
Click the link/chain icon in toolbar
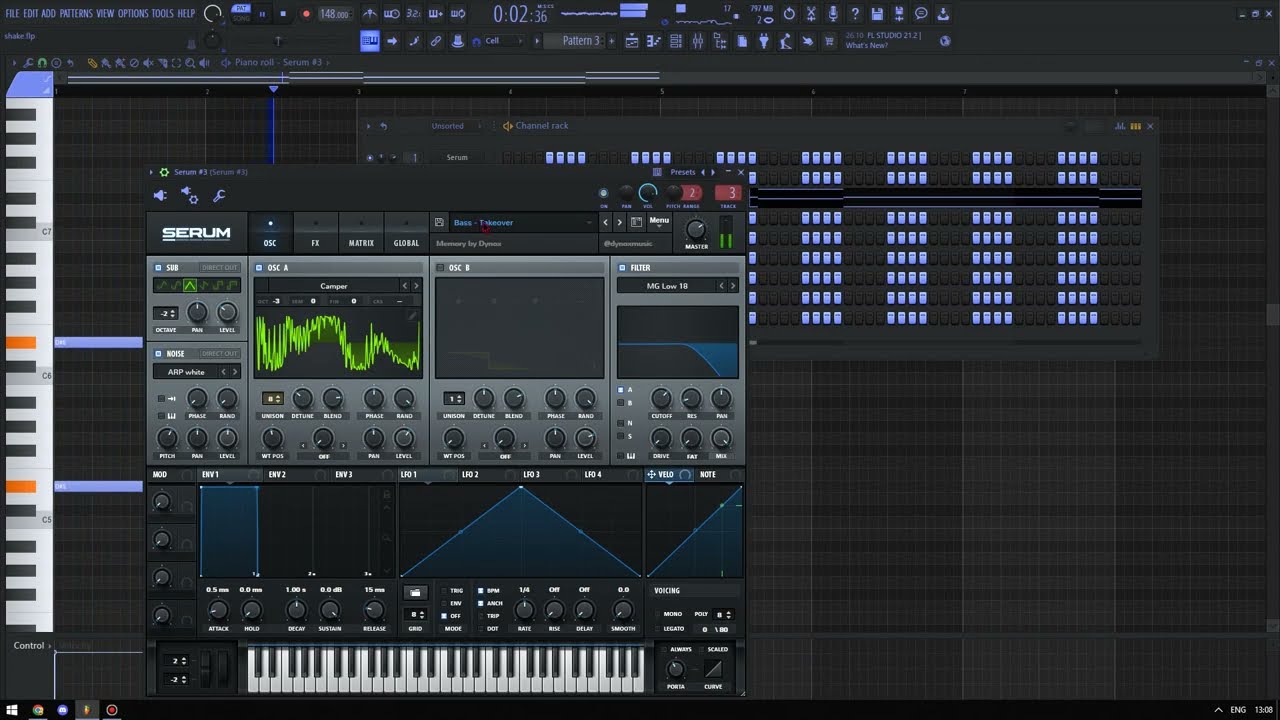(x=436, y=41)
